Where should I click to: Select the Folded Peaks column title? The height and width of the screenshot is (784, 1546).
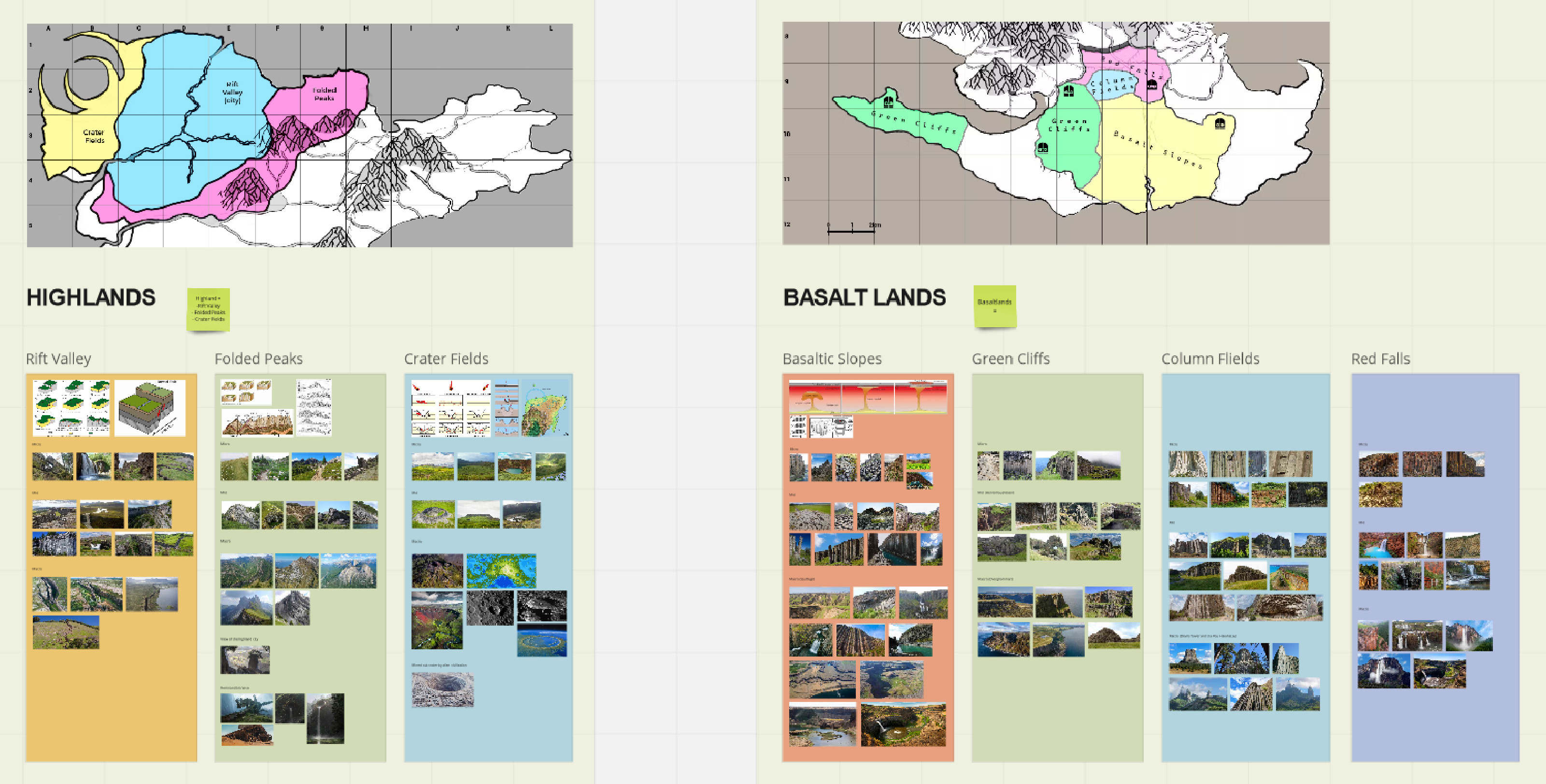coord(259,359)
